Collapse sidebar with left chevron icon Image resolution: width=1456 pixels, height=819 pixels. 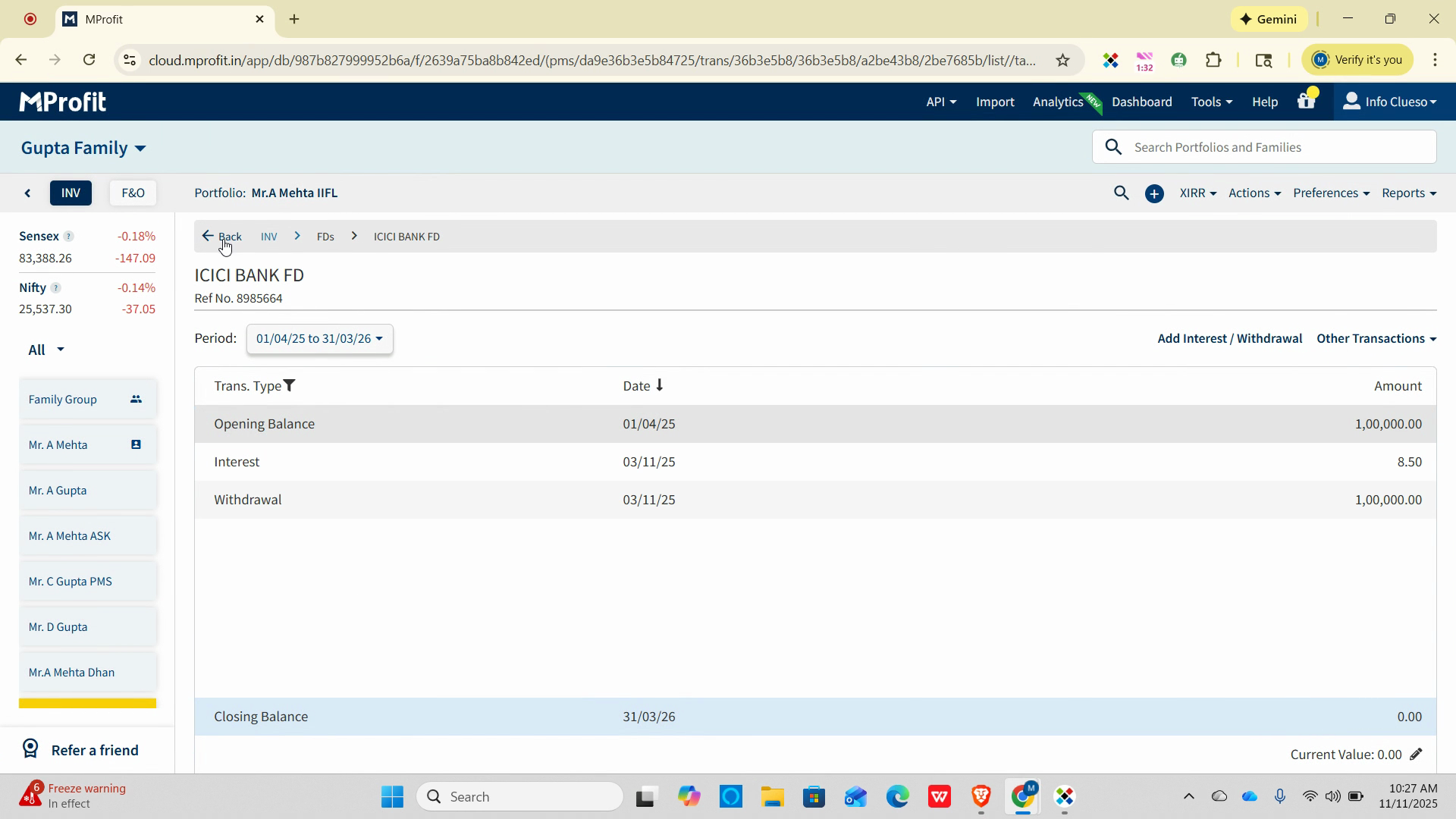click(28, 193)
